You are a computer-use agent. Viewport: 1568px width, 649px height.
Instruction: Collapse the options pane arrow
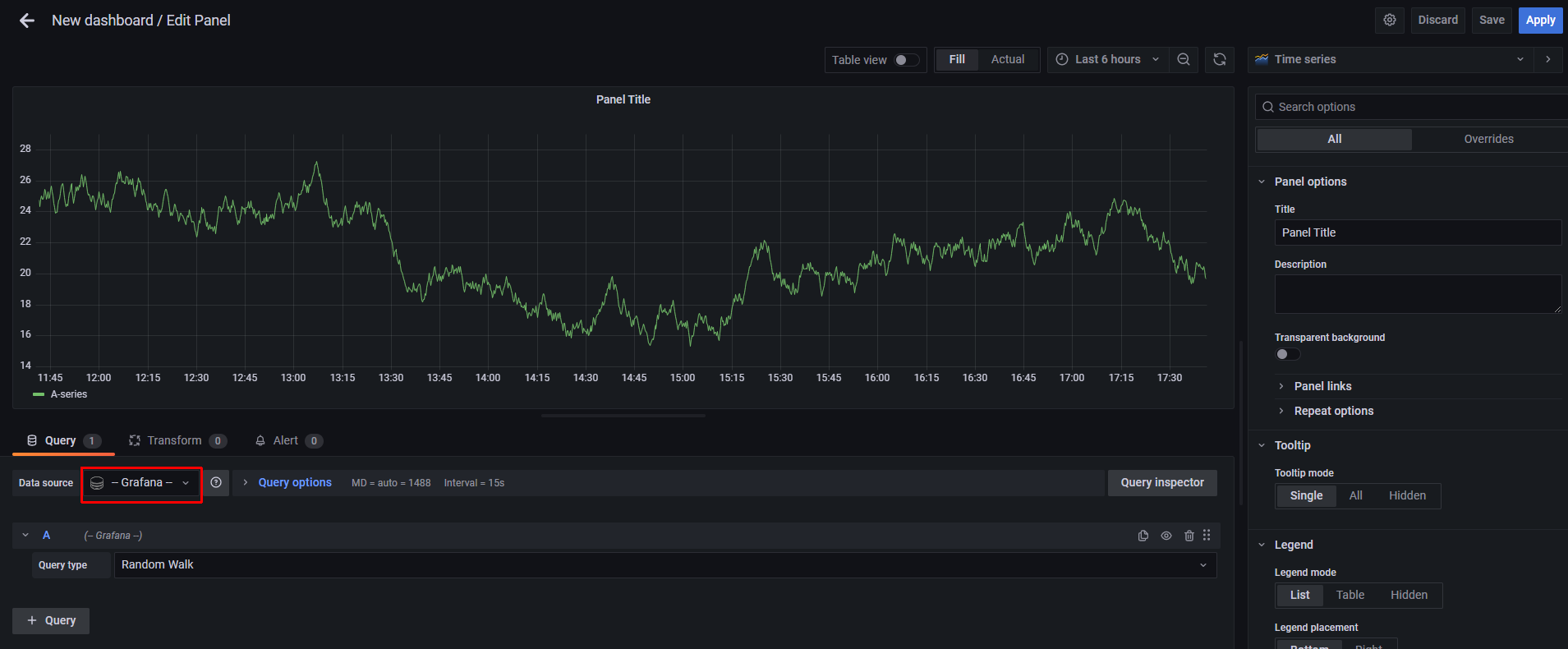(1548, 60)
